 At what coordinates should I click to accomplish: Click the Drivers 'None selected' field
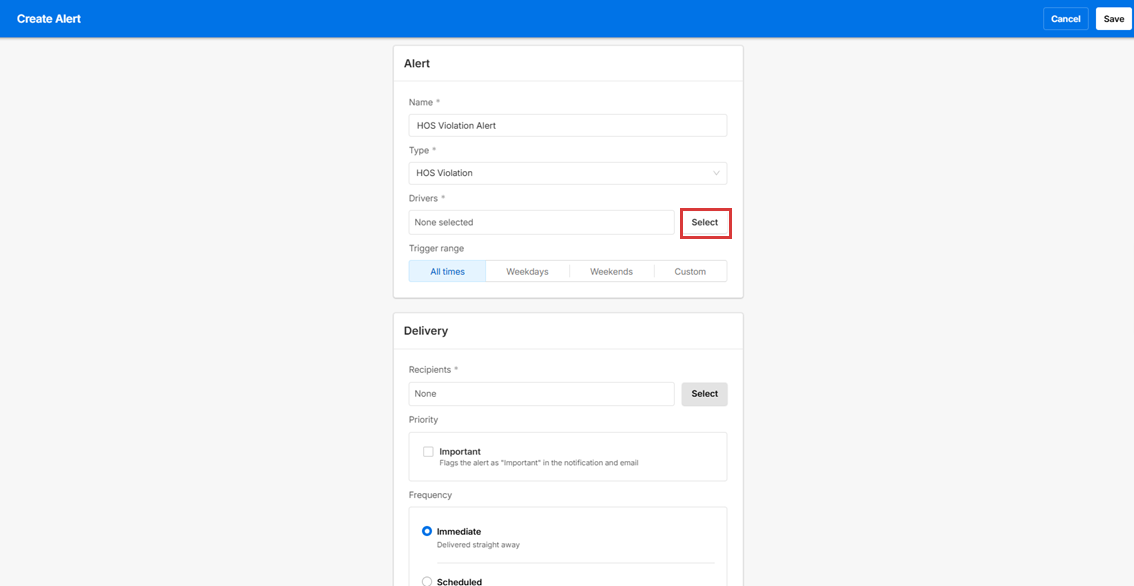[x=541, y=222]
